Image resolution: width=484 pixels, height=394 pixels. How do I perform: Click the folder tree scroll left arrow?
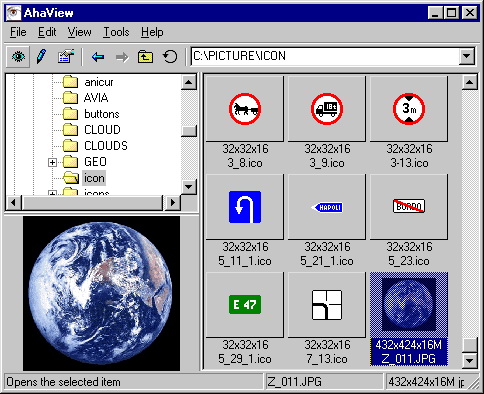(x=14, y=202)
